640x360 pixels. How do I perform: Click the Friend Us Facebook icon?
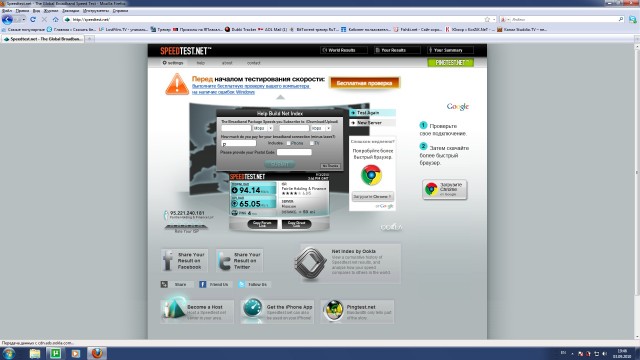point(202,284)
